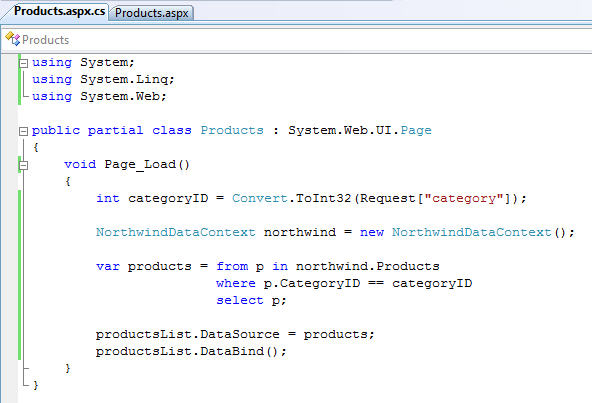Click the Products class icon in navigation bar

(12, 39)
